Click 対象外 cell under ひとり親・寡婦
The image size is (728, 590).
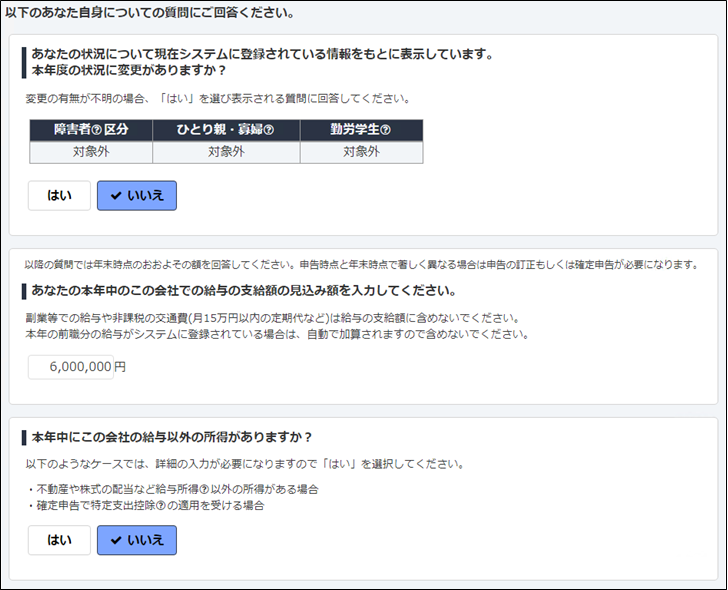click(x=225, y=152)
